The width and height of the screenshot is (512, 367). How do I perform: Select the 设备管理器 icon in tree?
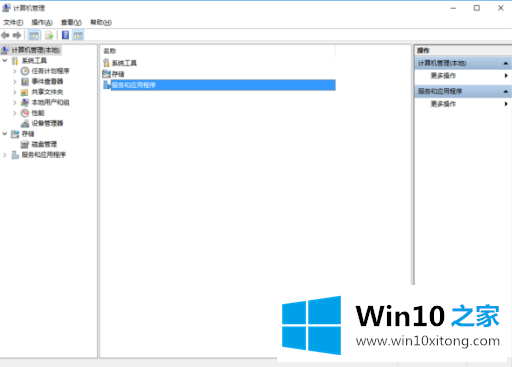tap(25, 124)
